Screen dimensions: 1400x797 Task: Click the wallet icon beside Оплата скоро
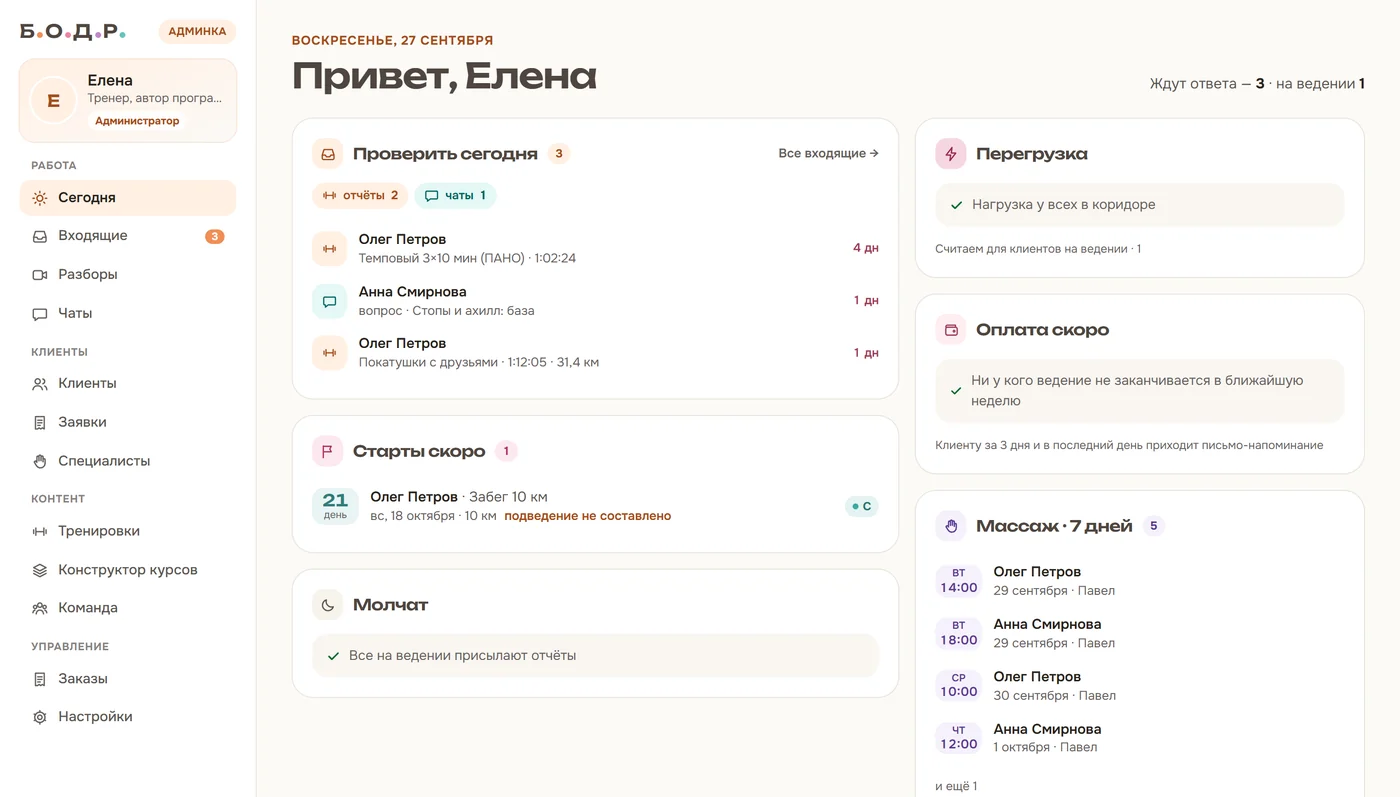950,330
